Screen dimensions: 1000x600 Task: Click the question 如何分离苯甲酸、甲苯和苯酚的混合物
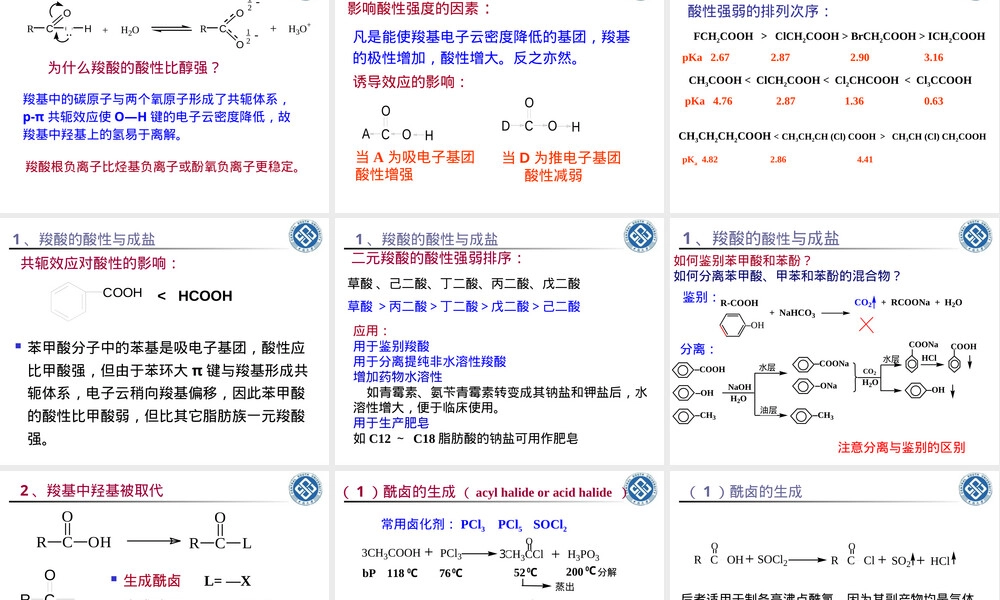788,276
